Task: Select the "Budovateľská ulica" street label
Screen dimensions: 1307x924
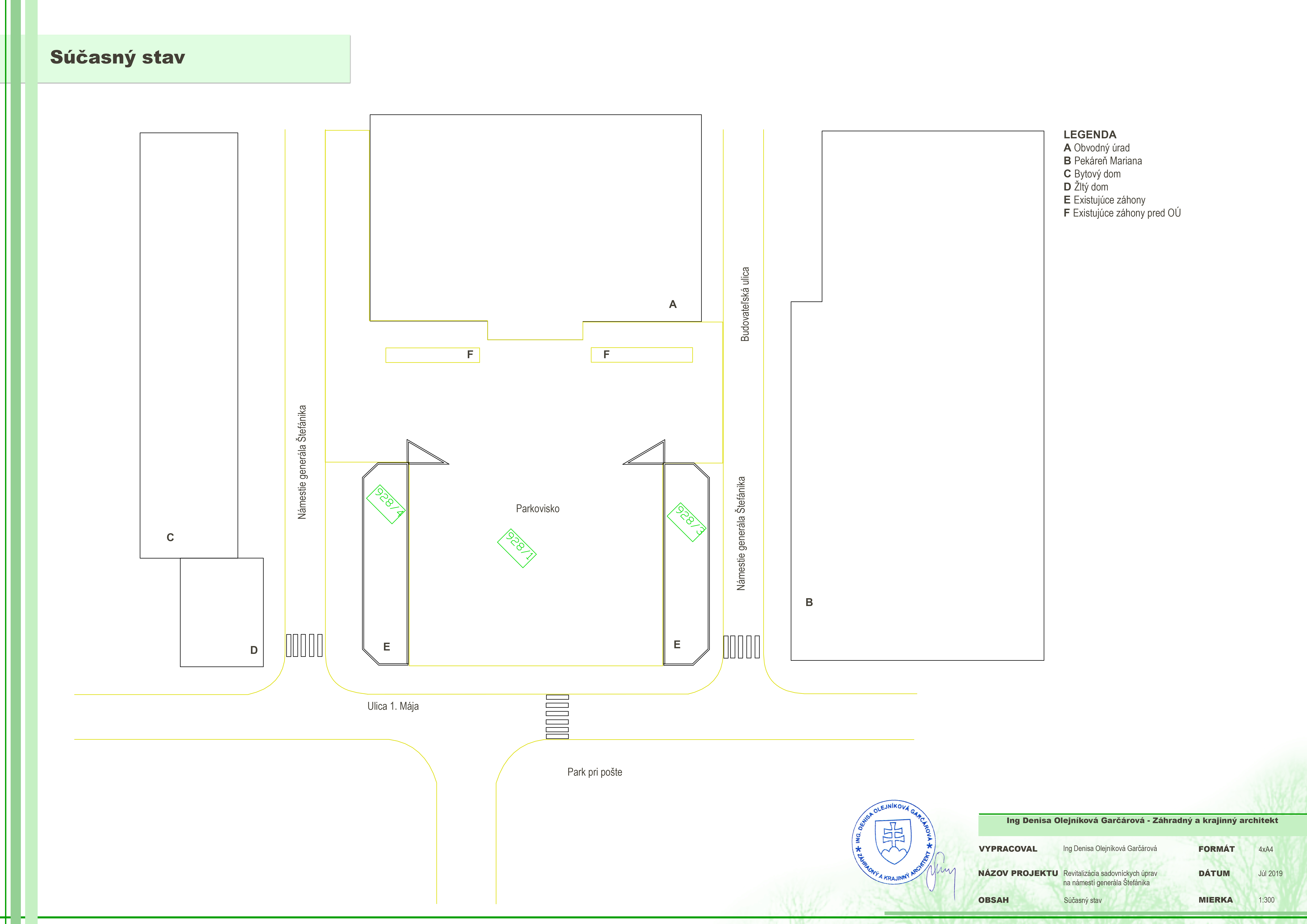Action: coord(745,304)
